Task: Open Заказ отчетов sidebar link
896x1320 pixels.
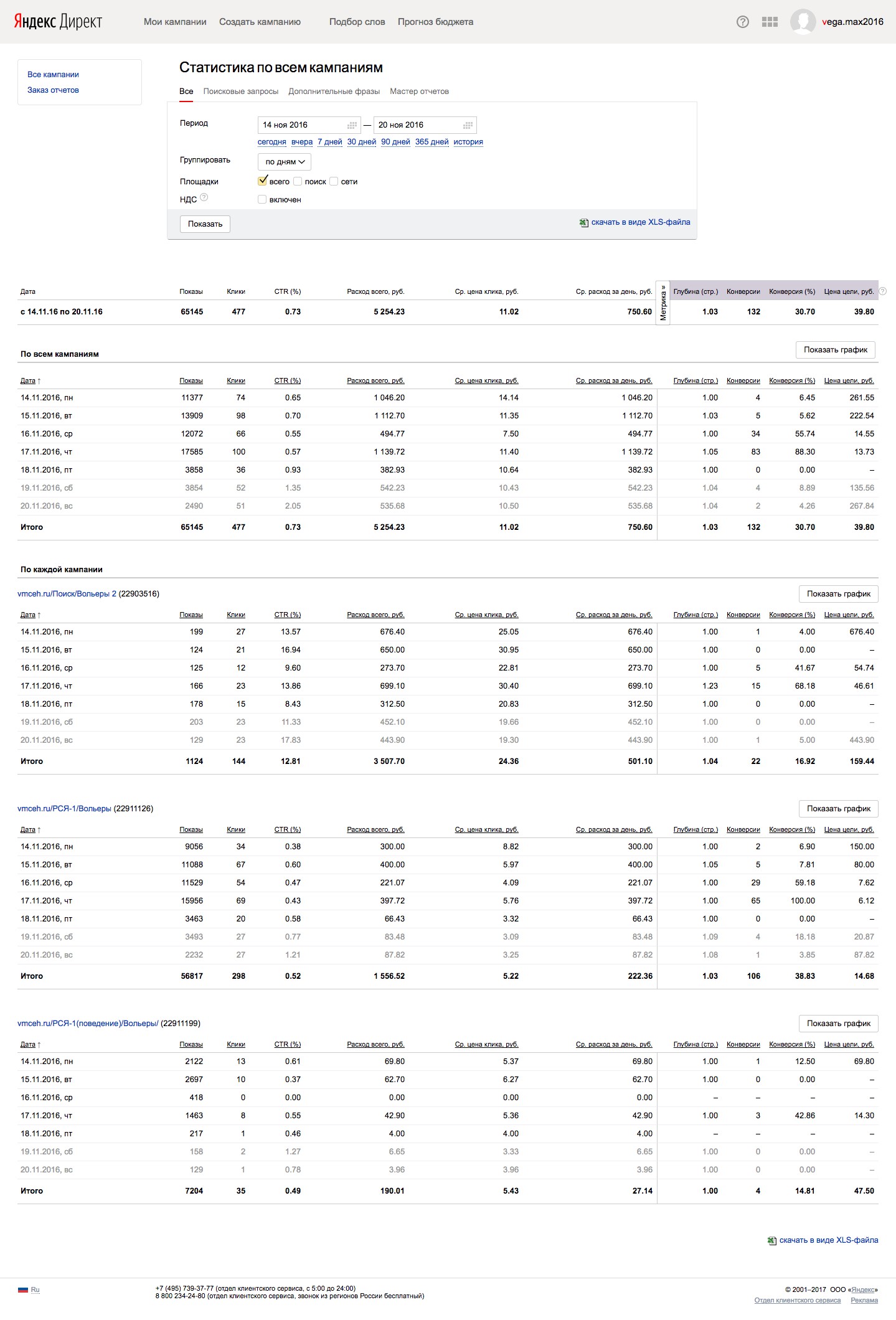Action: (53, 90)
